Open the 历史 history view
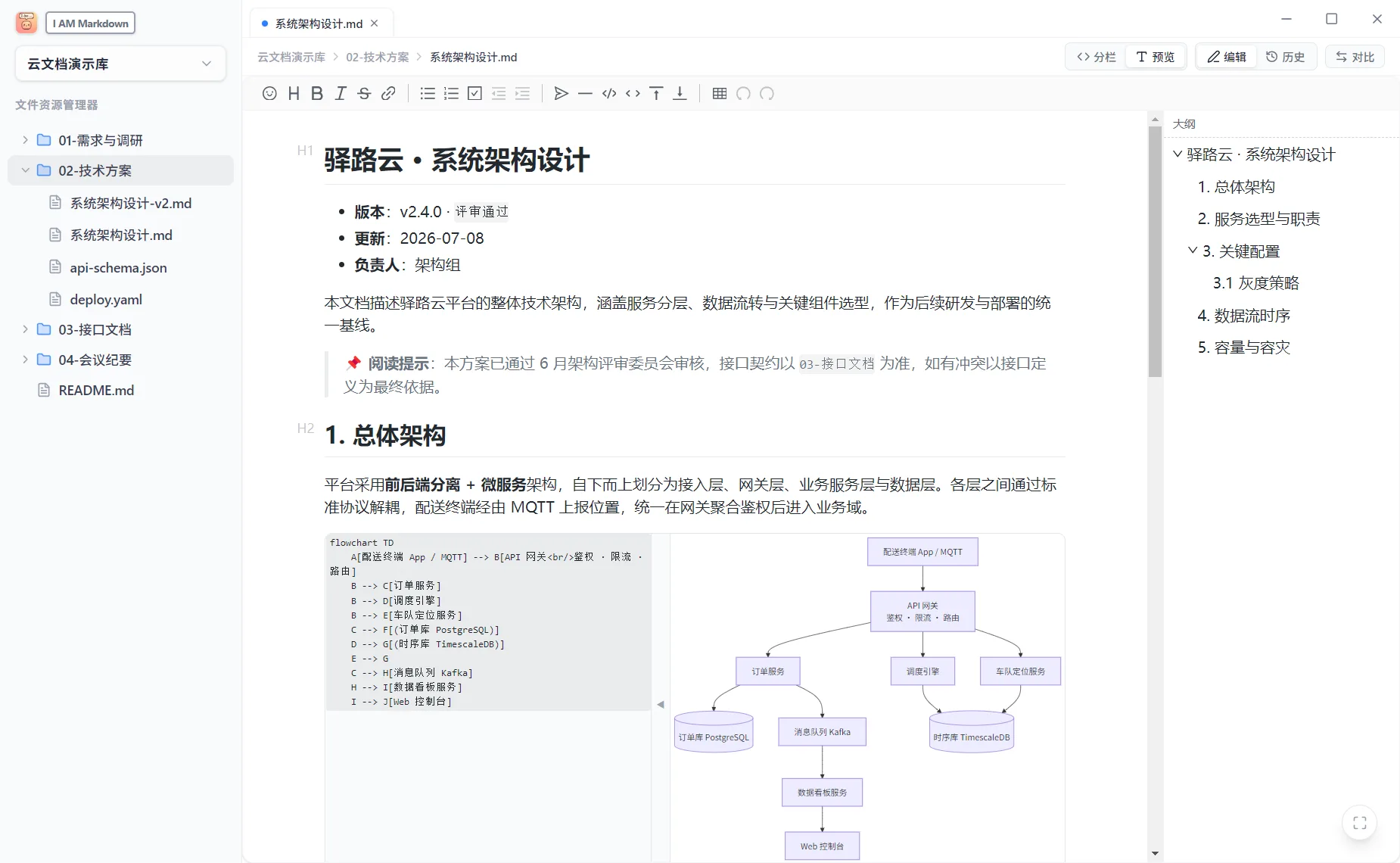The image size is (1400, 863). [x=1286, y=57]
